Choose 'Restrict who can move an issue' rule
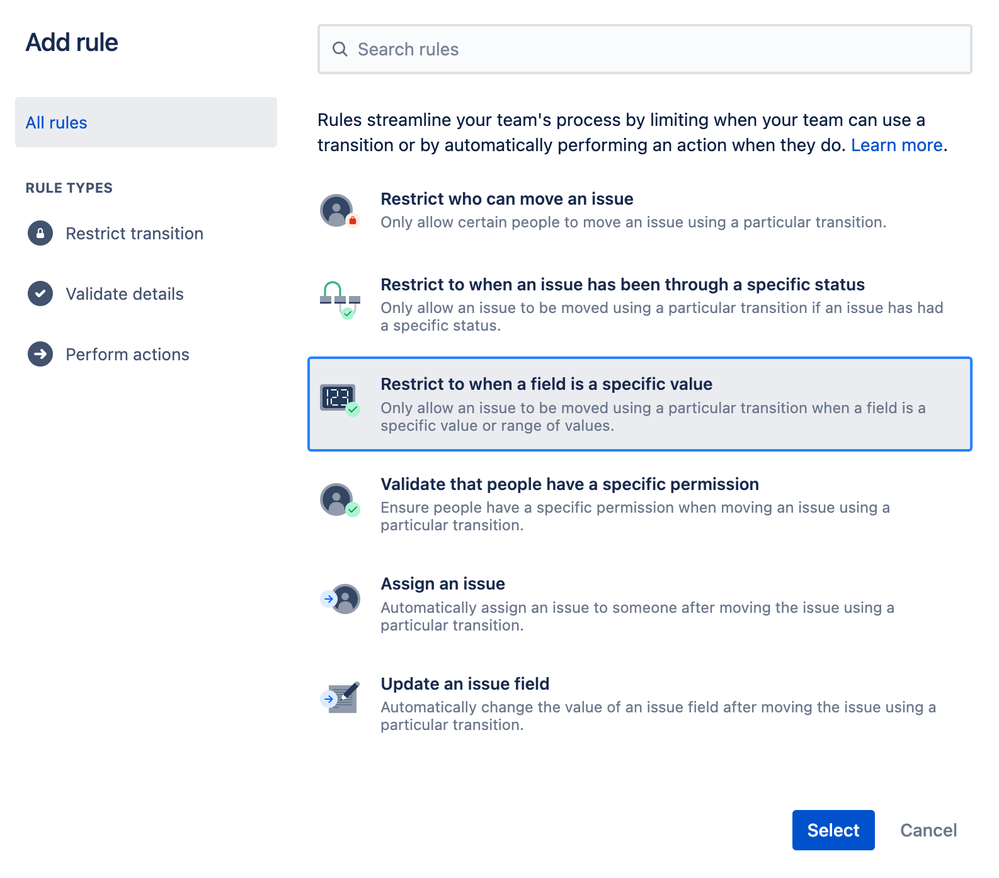999x878 pixels. pyautogui.click(x=640, y=210)
